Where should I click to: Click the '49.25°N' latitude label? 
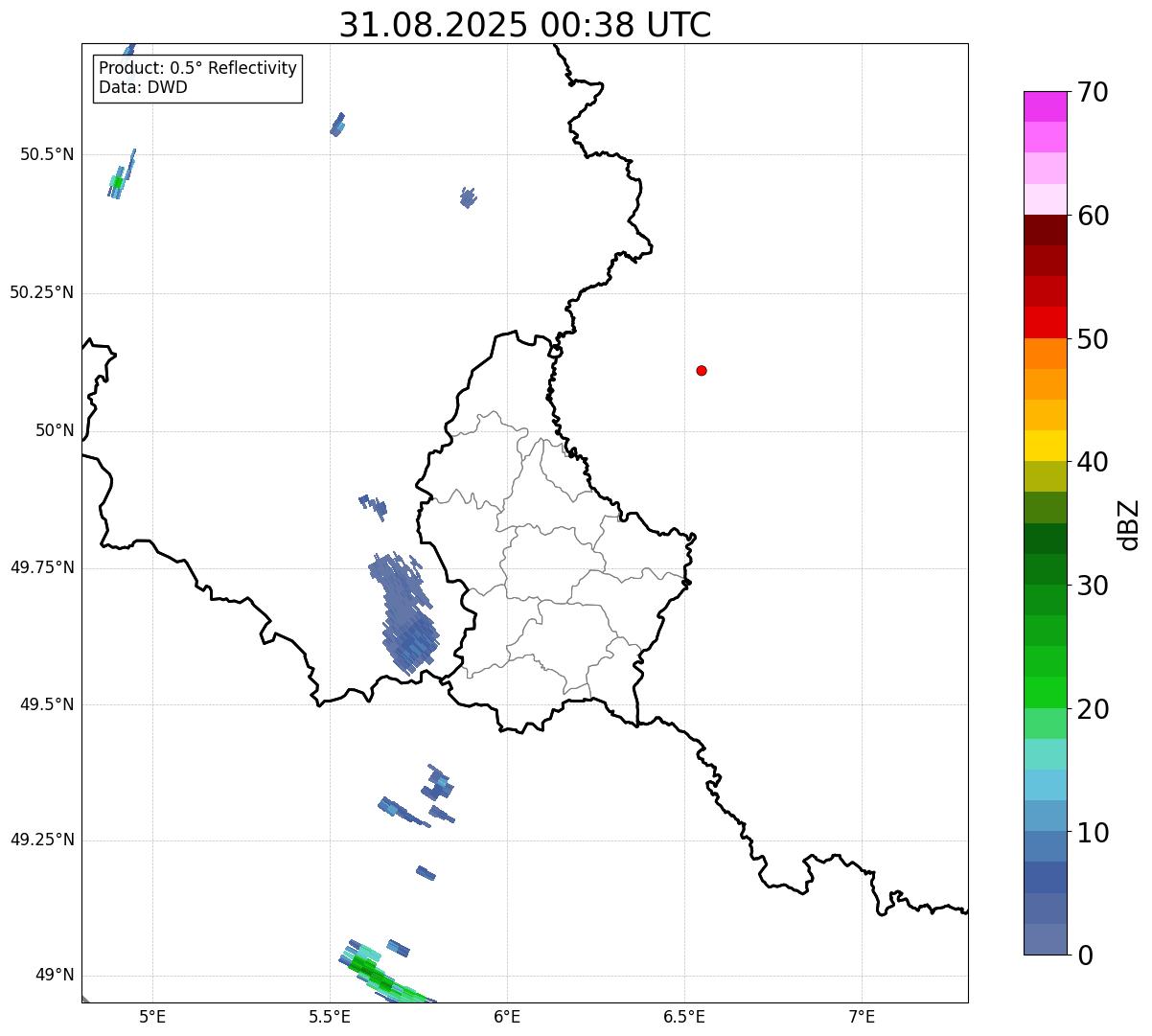(42, 840)
